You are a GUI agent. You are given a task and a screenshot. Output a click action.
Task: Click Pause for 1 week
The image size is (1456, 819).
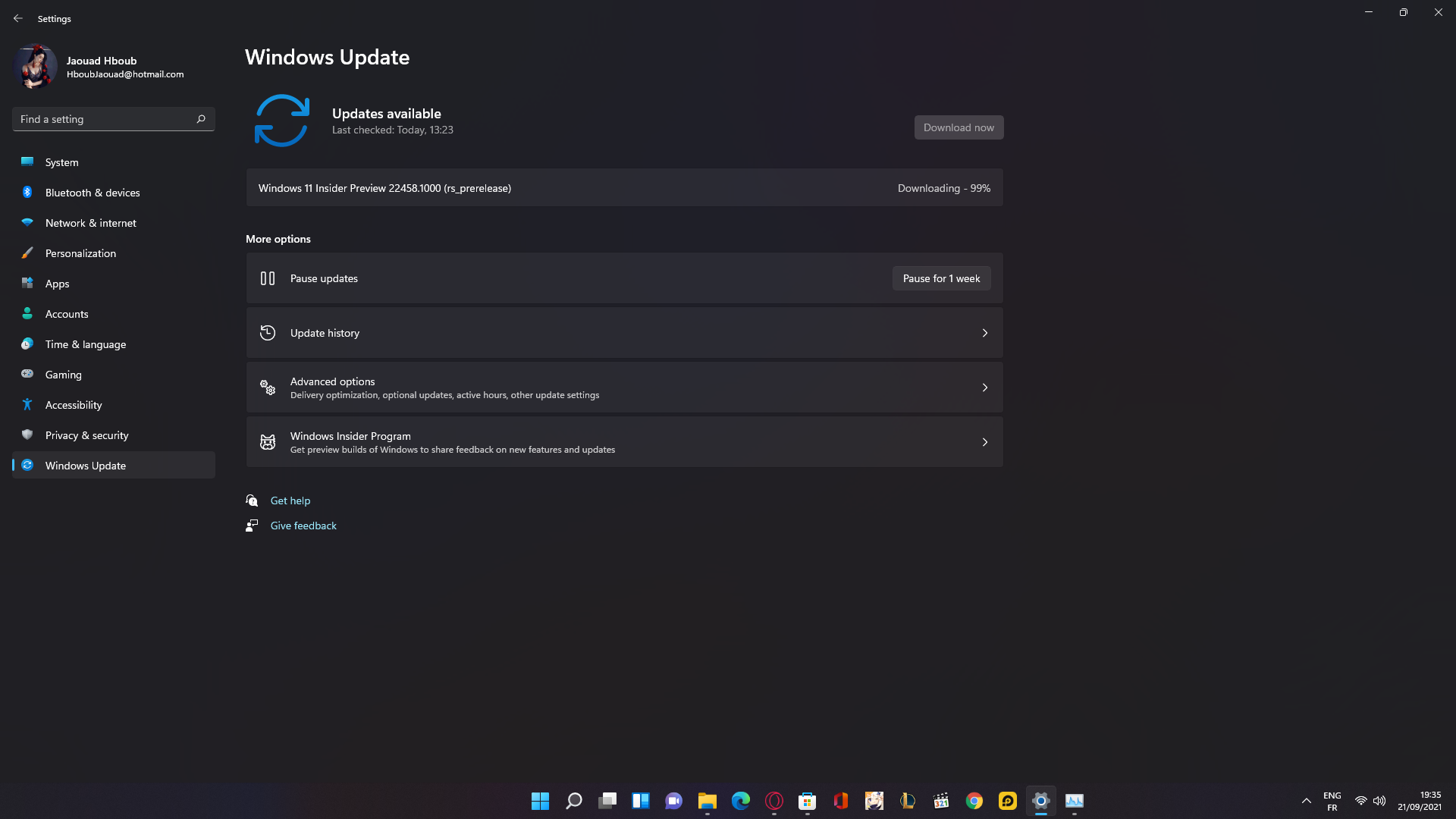click(x=941, y=278)
